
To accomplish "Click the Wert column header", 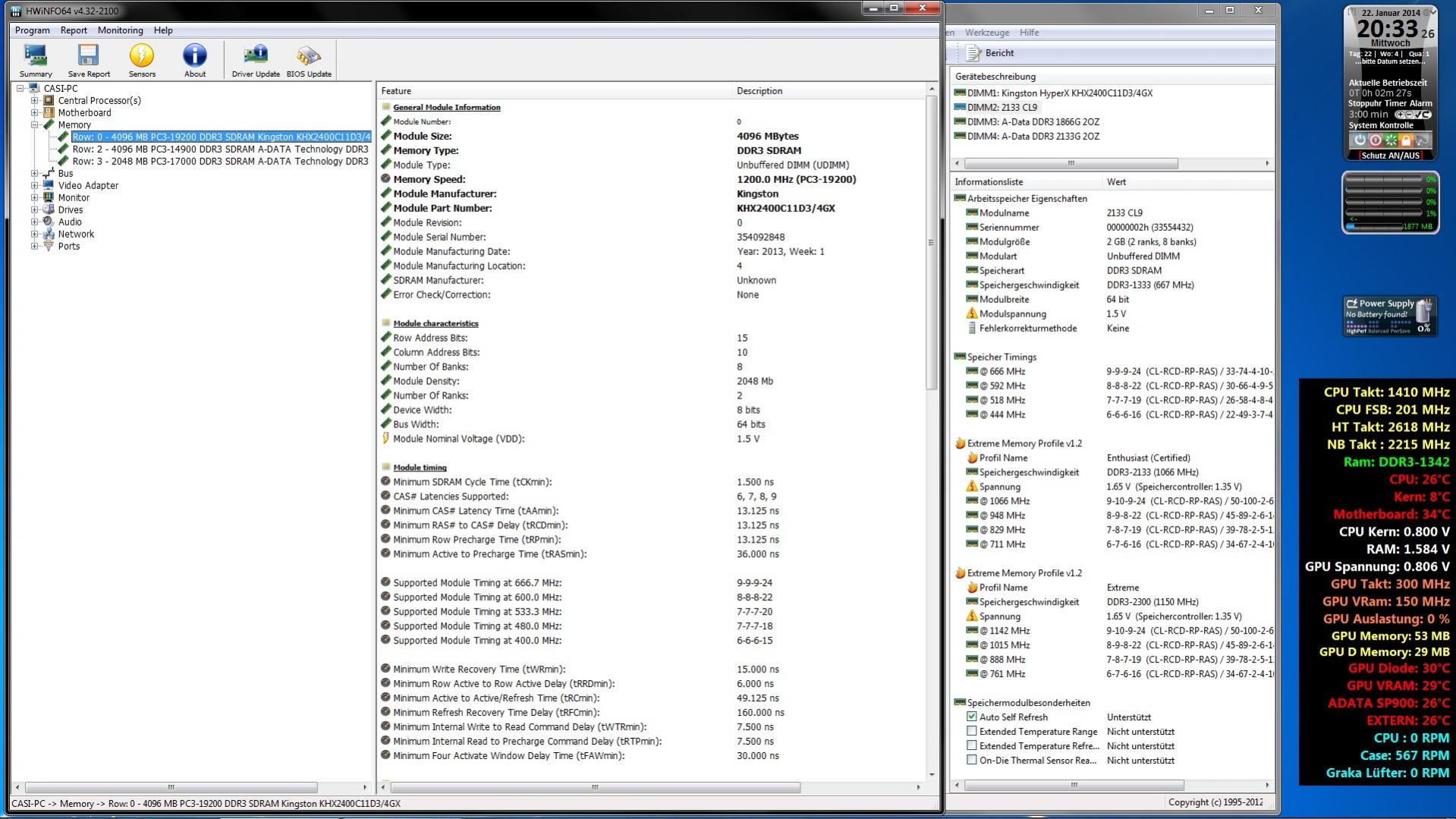I will click(x=1187, y=182).
